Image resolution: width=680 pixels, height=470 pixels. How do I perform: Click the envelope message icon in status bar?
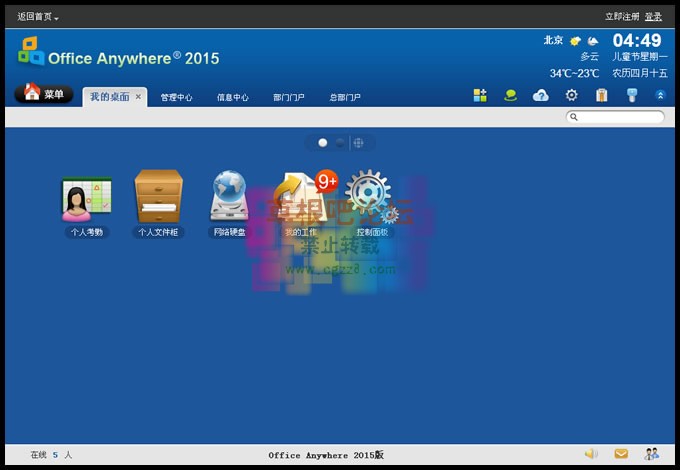pos(621,454)
